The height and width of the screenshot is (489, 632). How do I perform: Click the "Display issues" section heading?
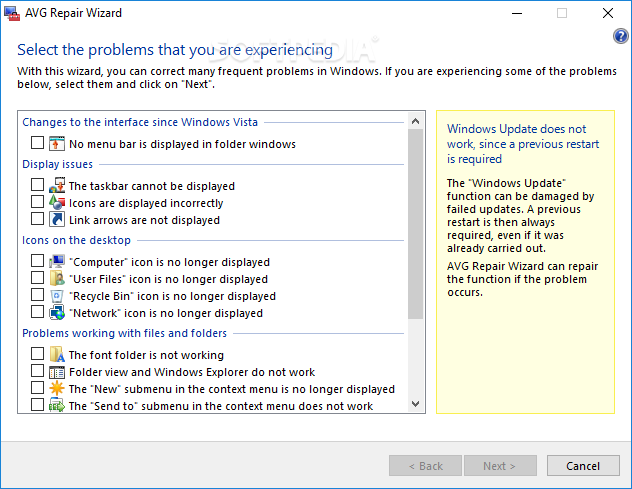click(x=57, y=164)
